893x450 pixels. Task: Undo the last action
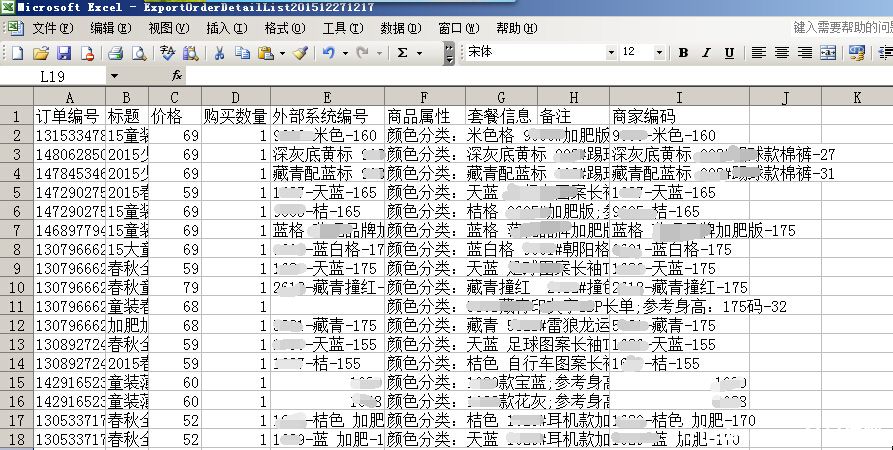click(329, 53)
